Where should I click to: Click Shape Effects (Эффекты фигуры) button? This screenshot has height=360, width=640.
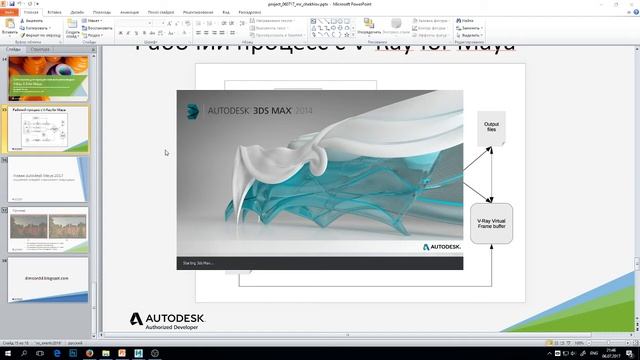click(431, 36)
